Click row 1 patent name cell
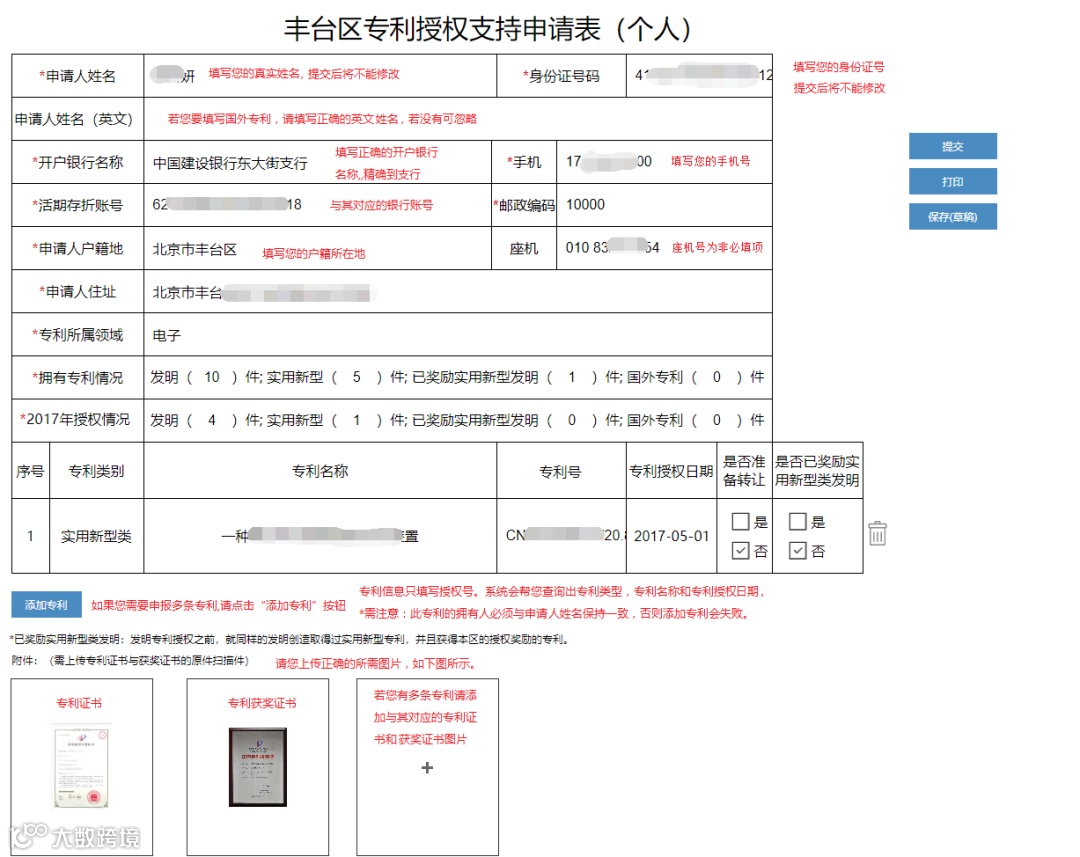This screenshot has width=1080, height=857. [x=320, y=535]
